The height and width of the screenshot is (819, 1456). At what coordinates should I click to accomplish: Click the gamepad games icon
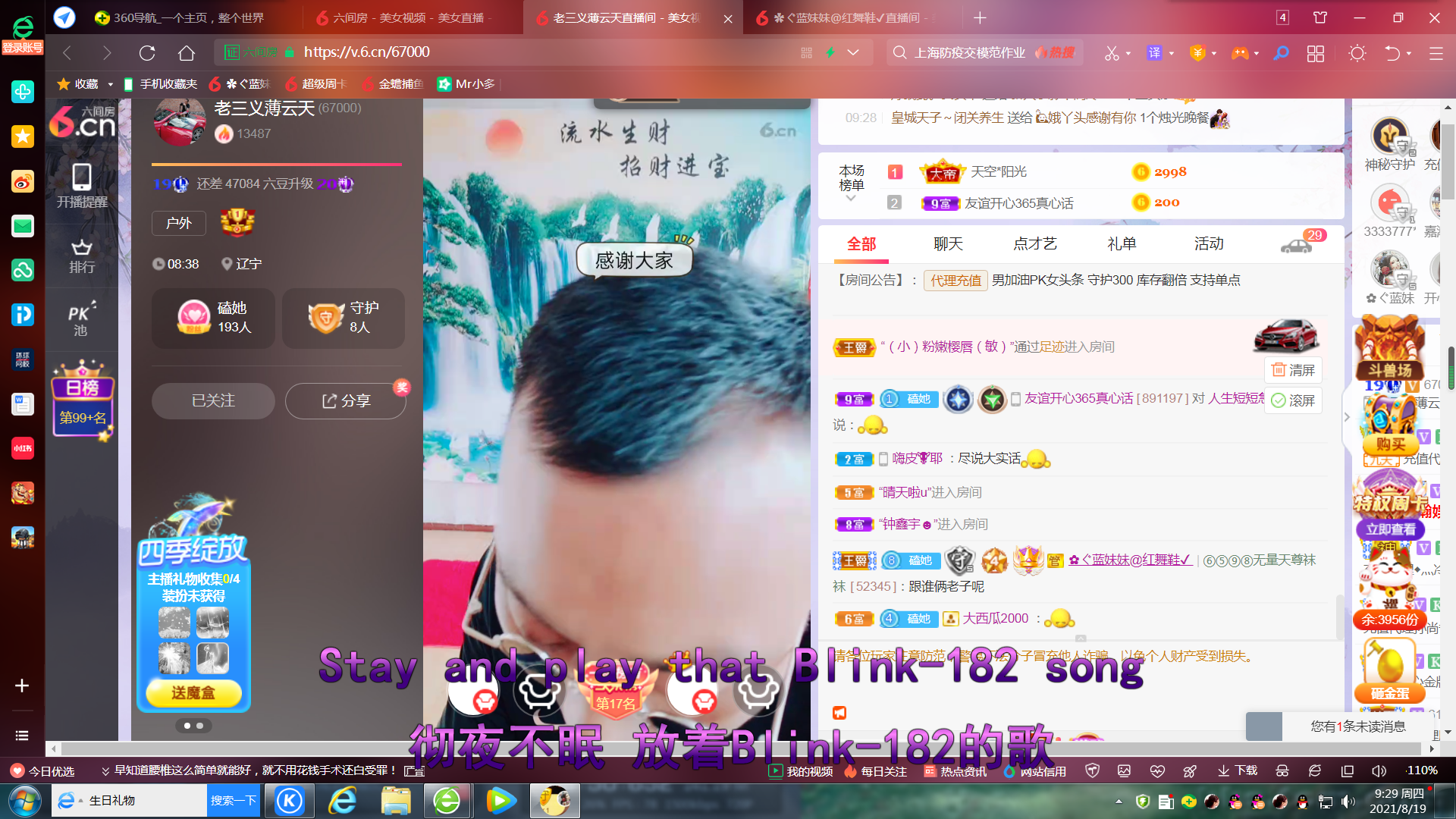[1240, 52]
